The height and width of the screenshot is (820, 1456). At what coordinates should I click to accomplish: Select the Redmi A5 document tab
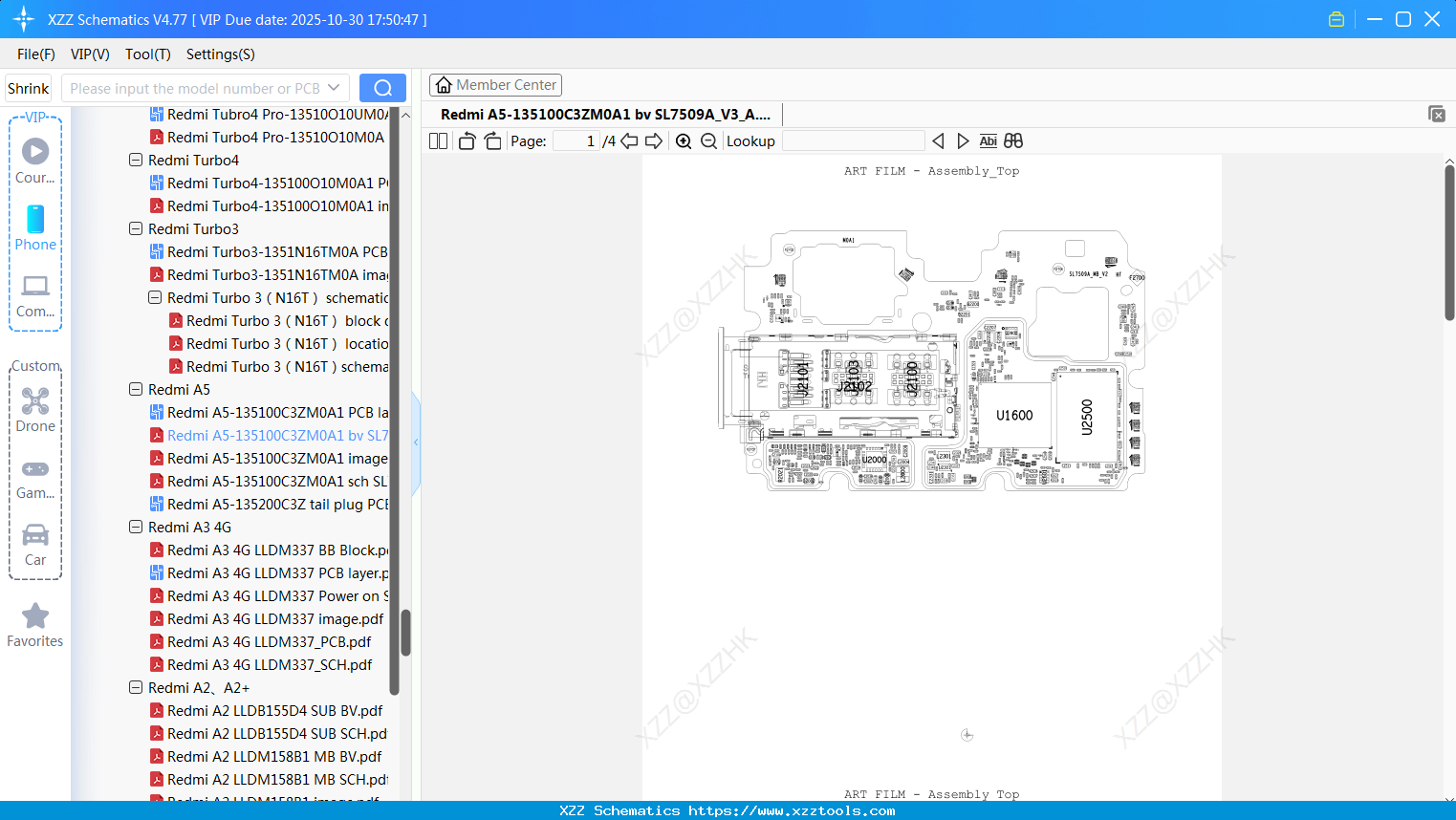tap(605, 115)
